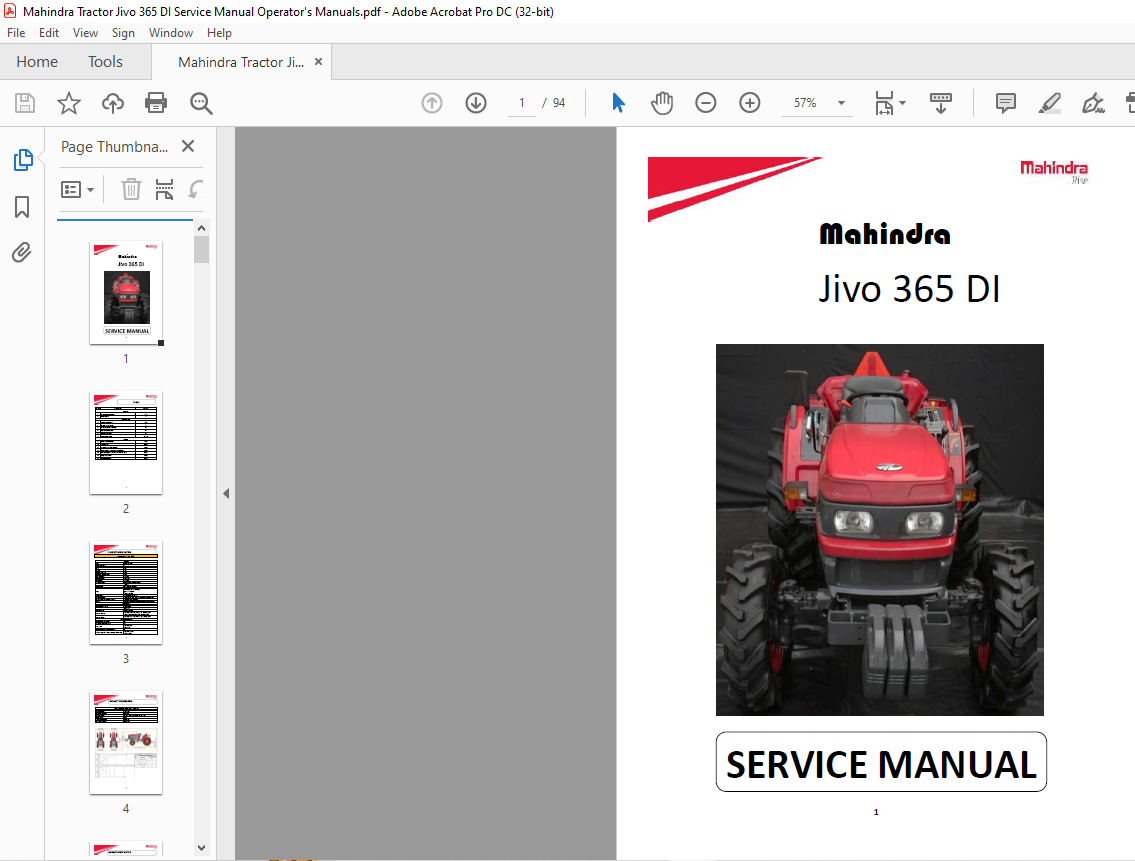Open the 57% zoom level dropdown
This screenshot has width=1135, height=861.
(x=841, y=103)
